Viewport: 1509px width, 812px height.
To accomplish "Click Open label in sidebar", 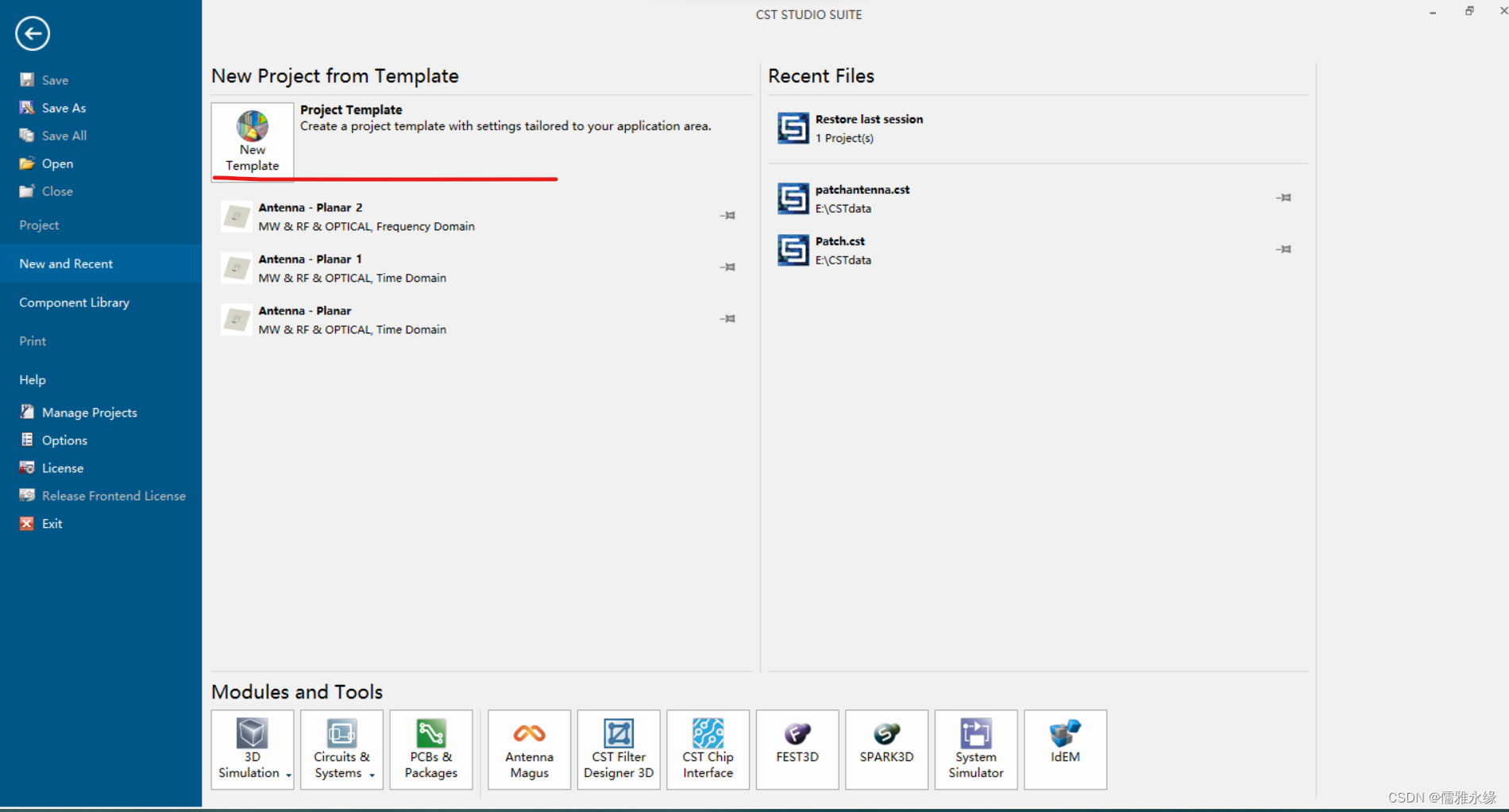I will (x=57, y=164).
